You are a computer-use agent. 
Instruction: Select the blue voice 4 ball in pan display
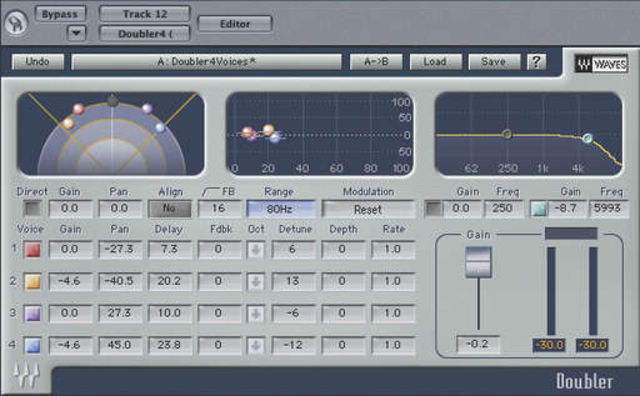tap(160, 127)
